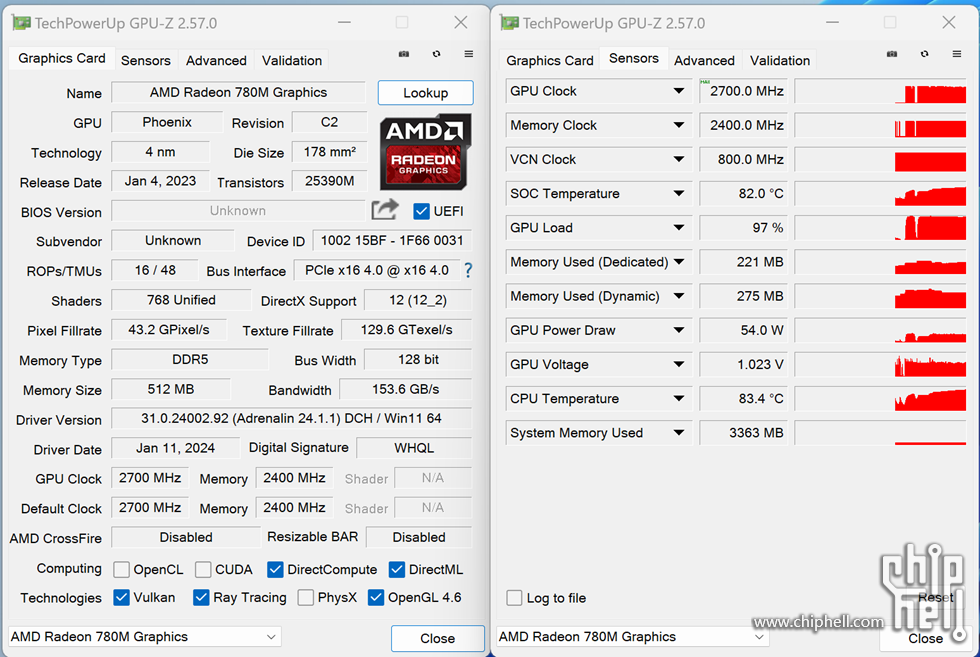Click Close button in left GPU-Z window
Viewport: 980px width, 657px height.
(x=438, y=638)
